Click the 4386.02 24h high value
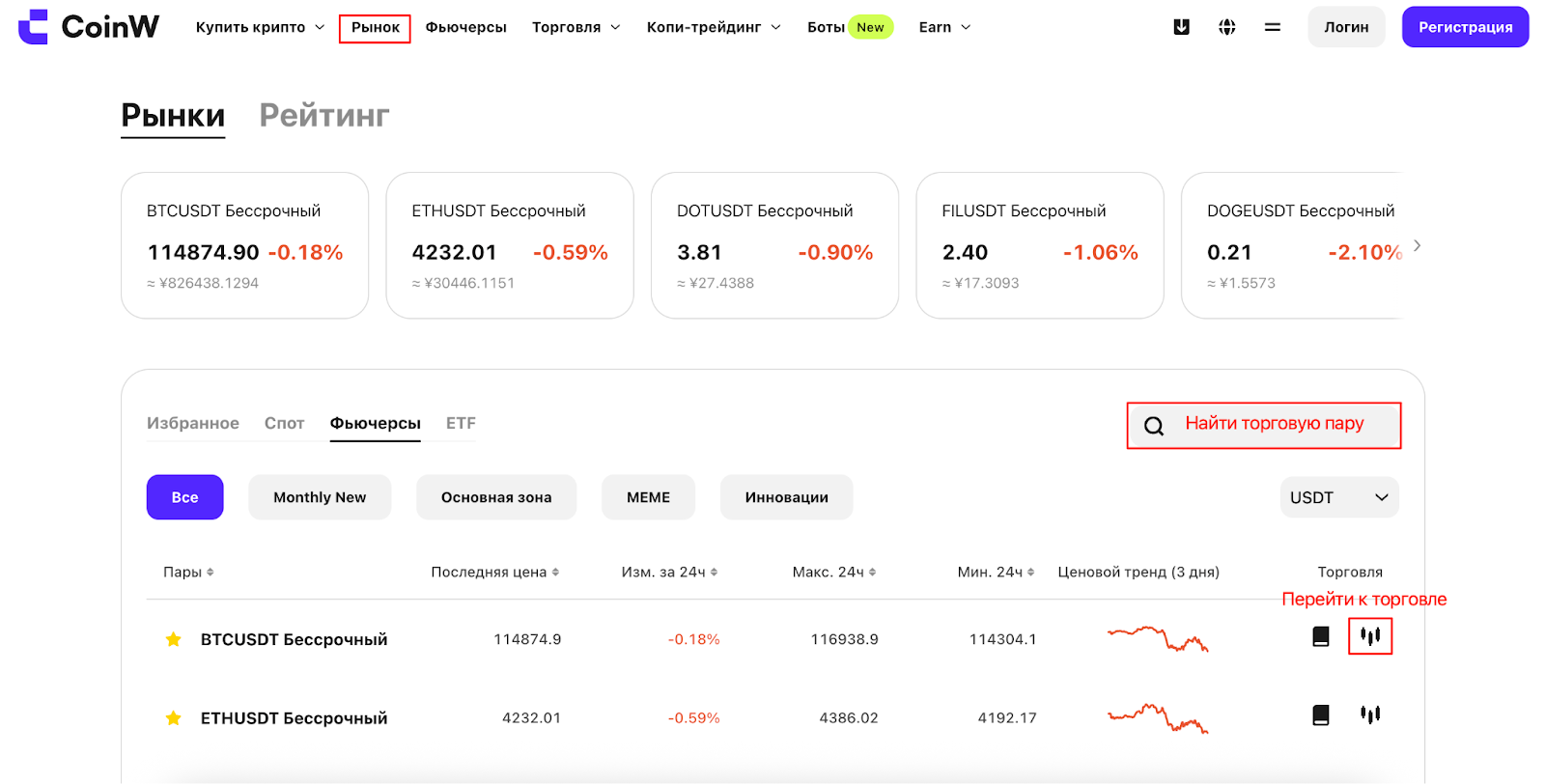1545x784 pixels. [849, 717]
